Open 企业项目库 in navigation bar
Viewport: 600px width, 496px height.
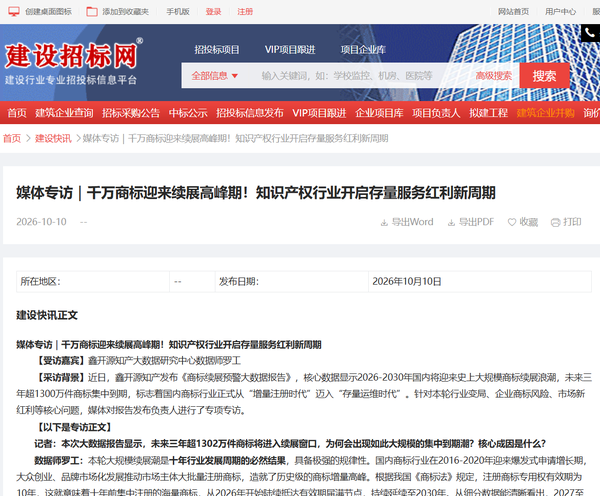coord(379,113)
